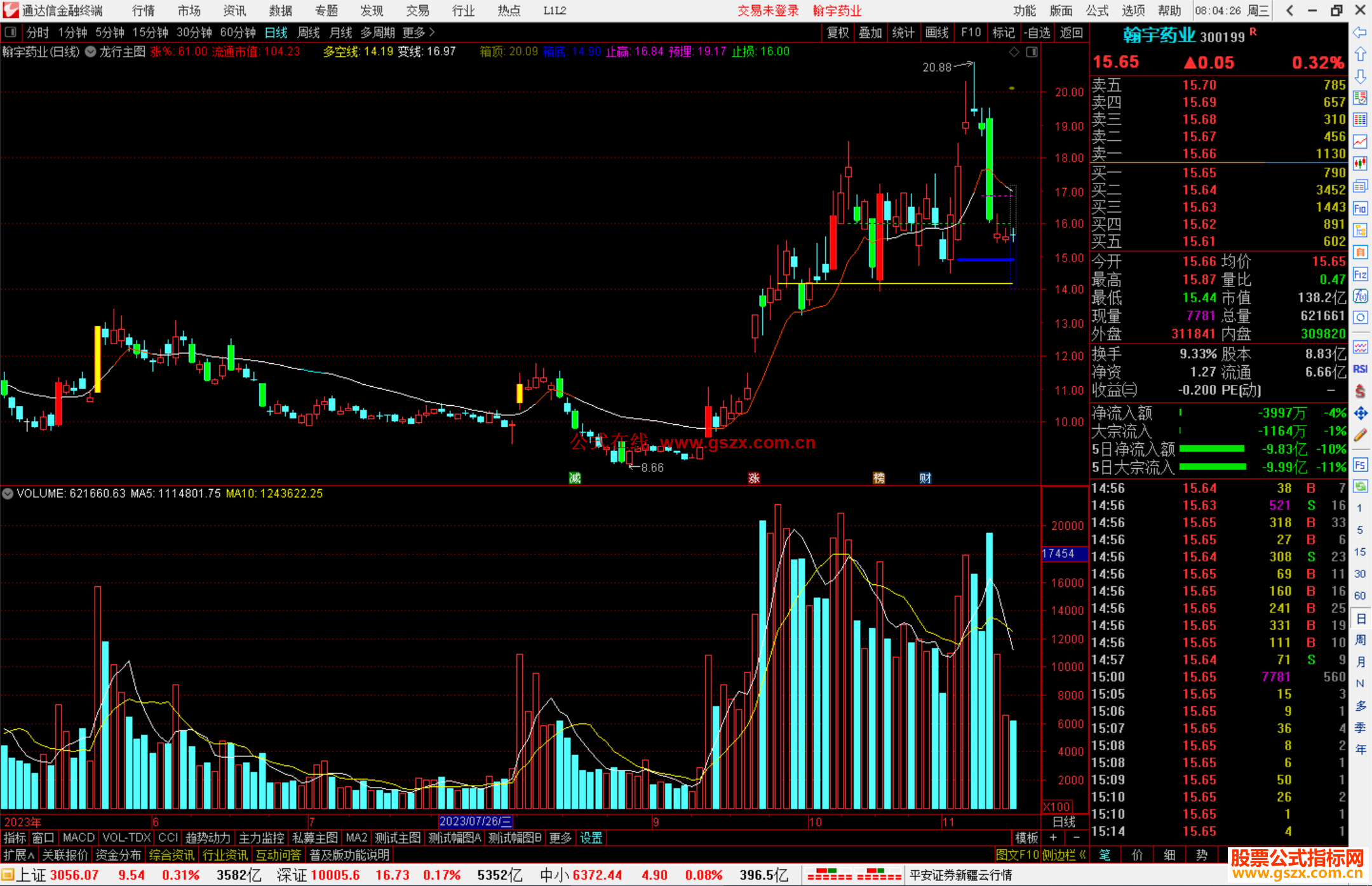Click the 2023/07/26 date marker on timeline
This screenshot has height=886, width=1372.
475,821
